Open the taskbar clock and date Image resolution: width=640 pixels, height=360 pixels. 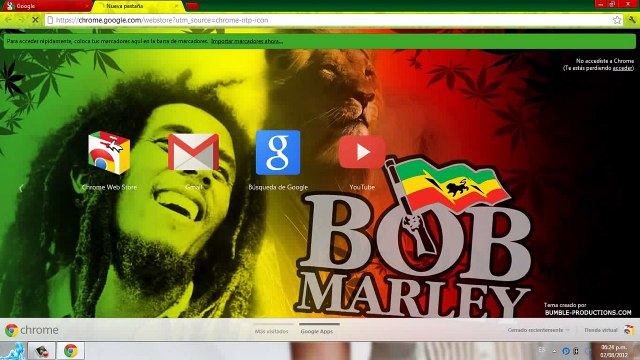tap(614, 351)
